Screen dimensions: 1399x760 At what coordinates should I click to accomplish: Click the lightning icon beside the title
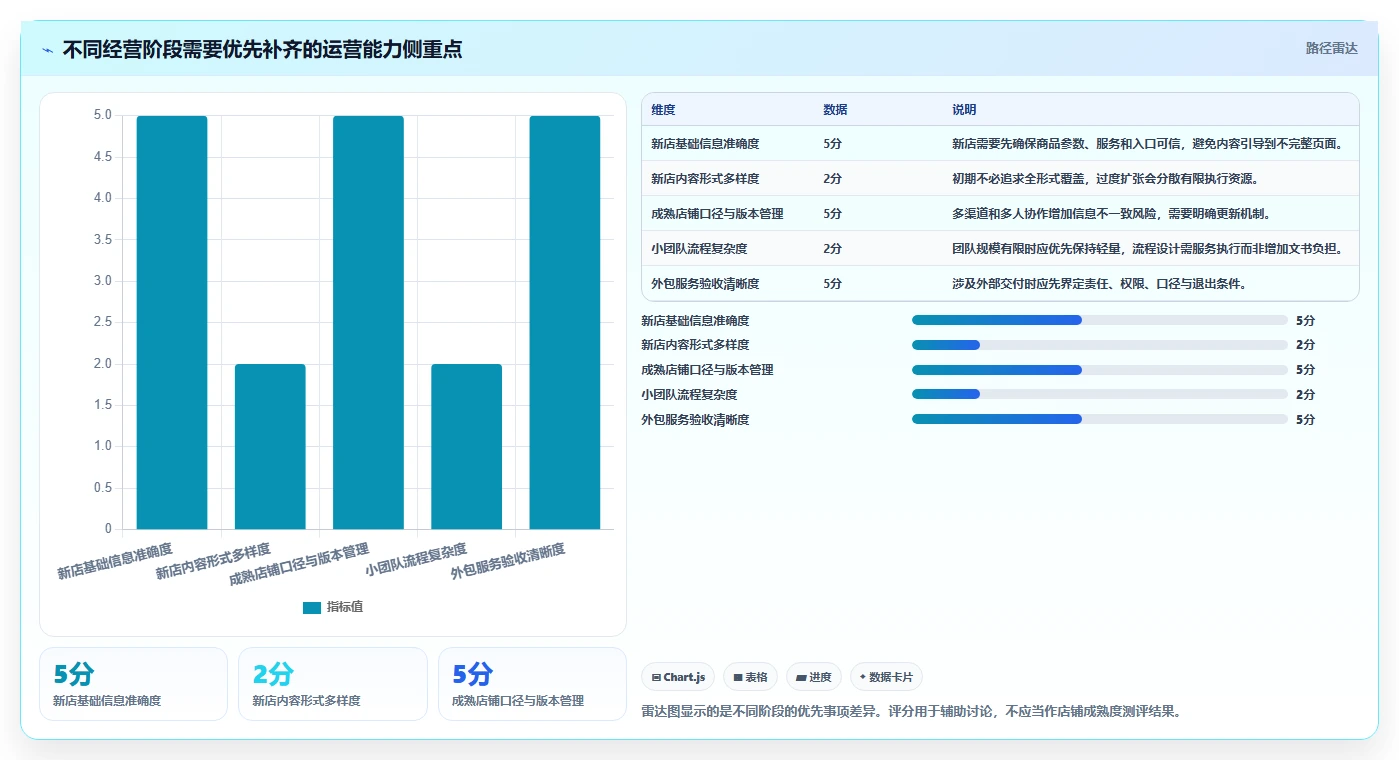pyautogui.click(x=47, y=50)
